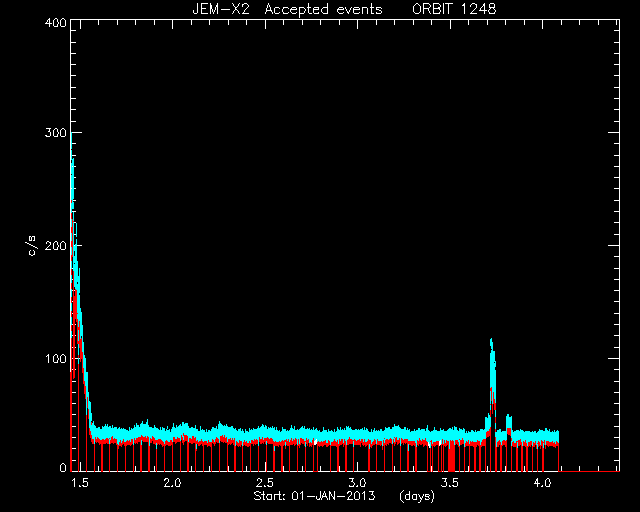Click the y-axis label c/s
640x512 pixels.
[x=33, y=245]
